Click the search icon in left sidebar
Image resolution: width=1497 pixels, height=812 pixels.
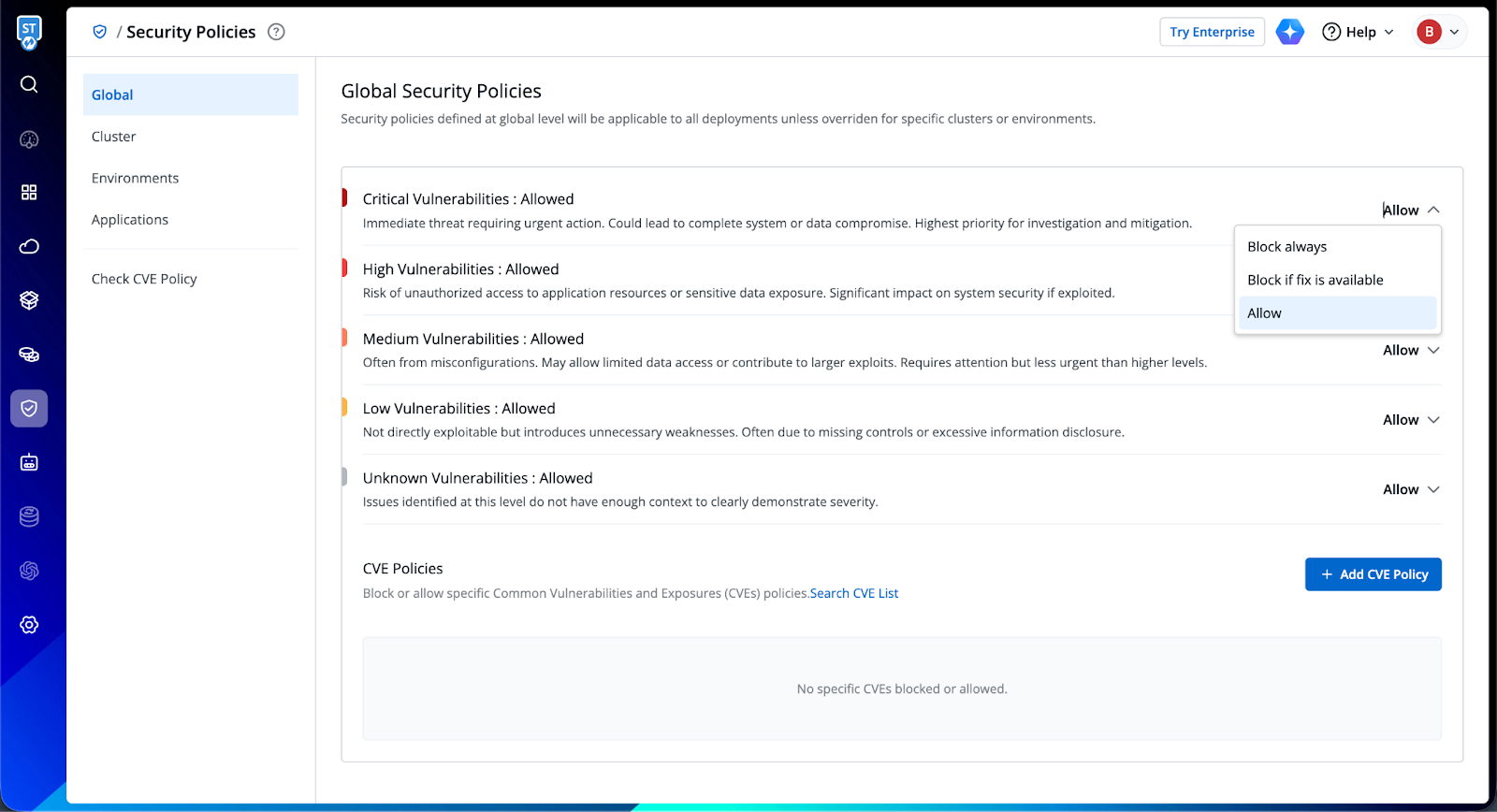(29, 84)
